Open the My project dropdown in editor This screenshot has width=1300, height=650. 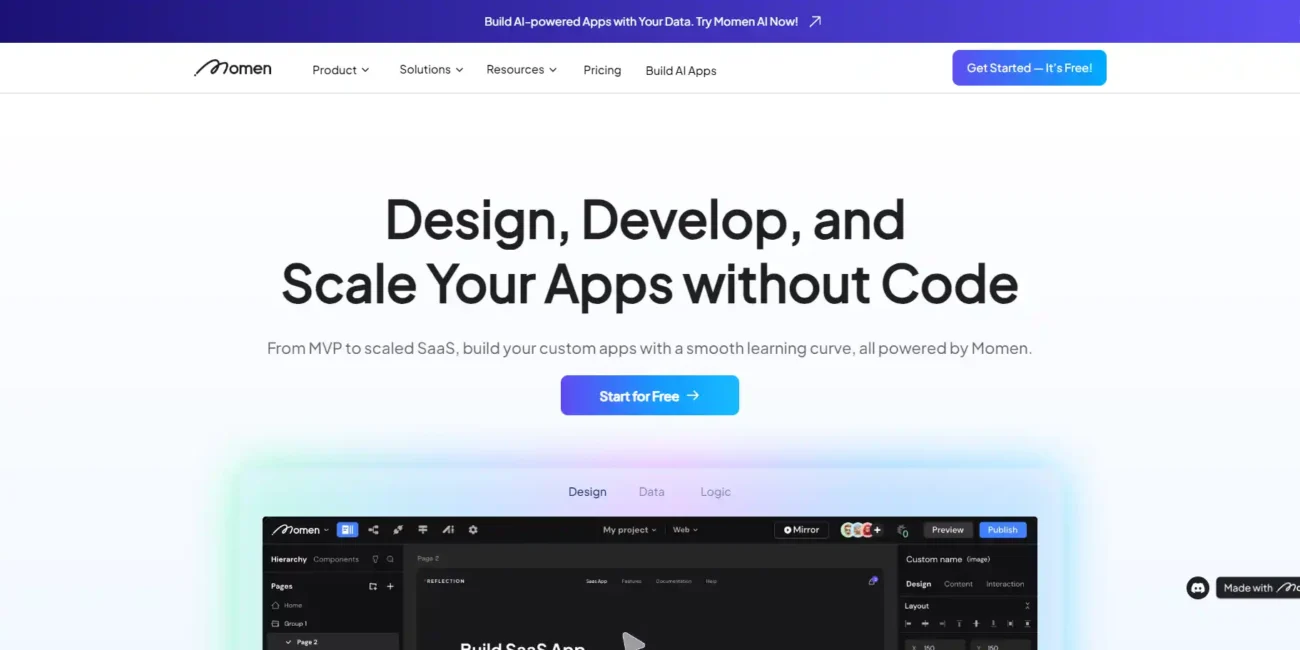point(630,530)
